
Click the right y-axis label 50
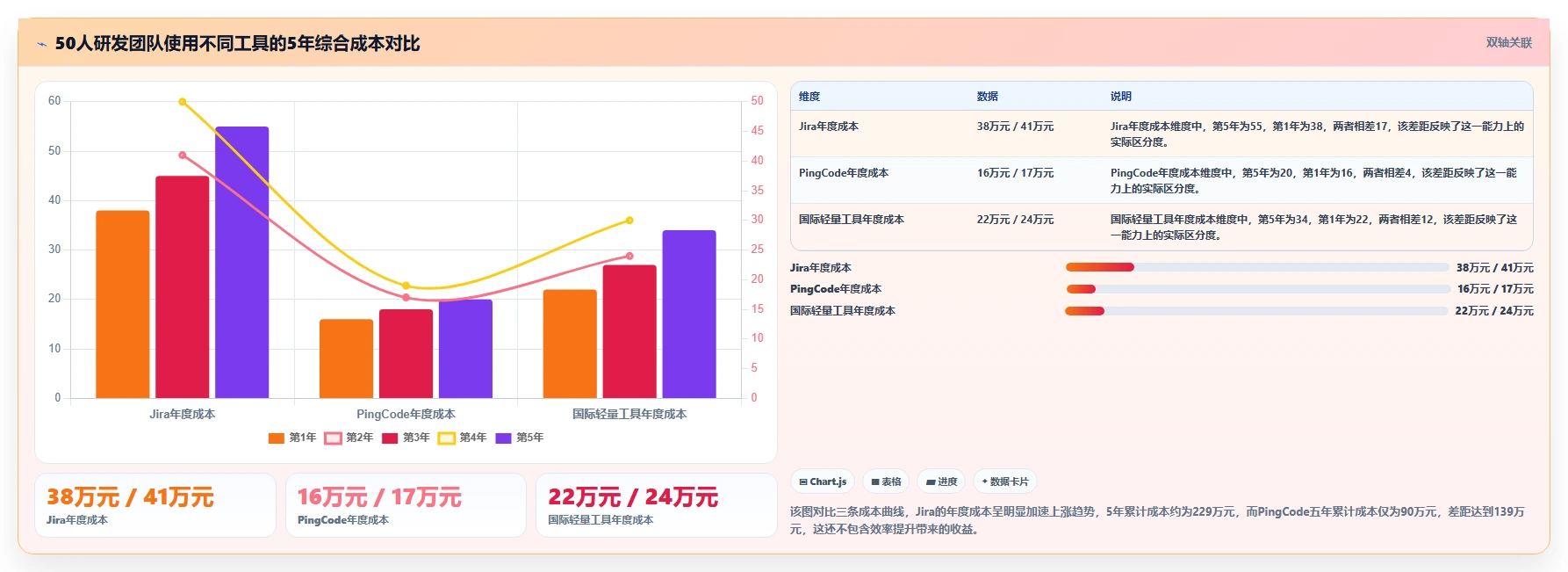pos(757,101)
